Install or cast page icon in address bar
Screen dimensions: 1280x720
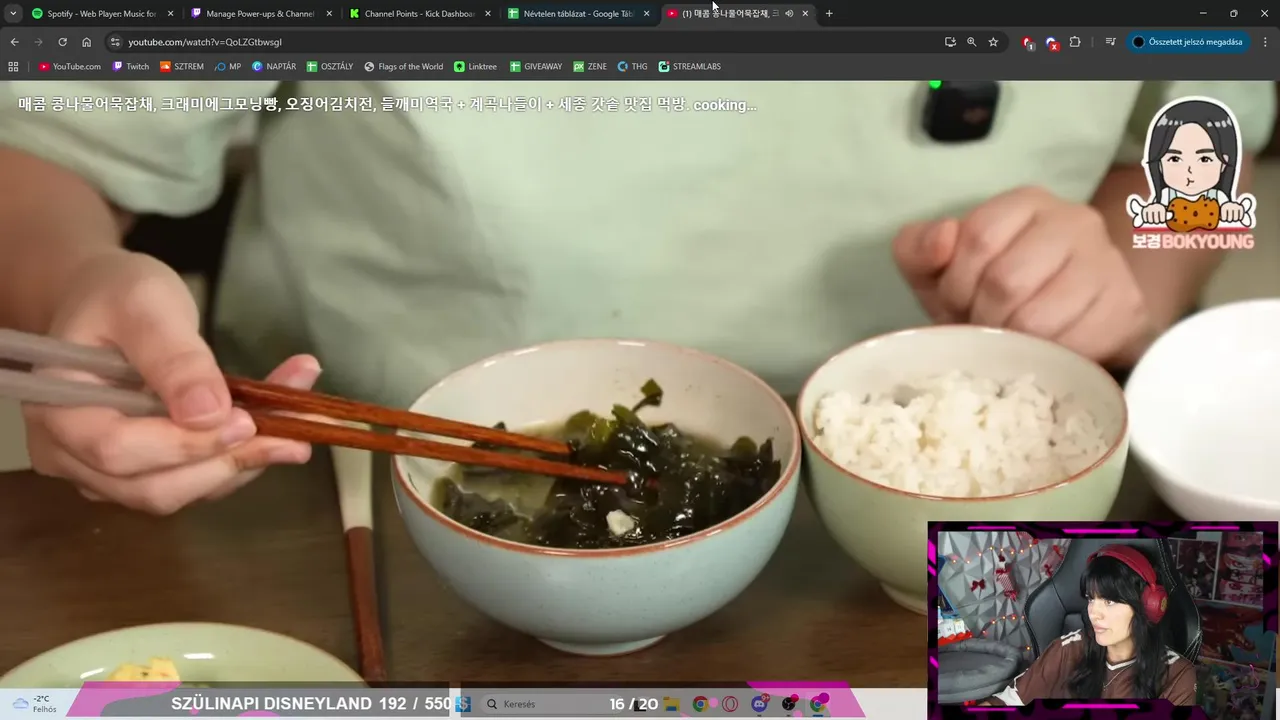(950, 42)
